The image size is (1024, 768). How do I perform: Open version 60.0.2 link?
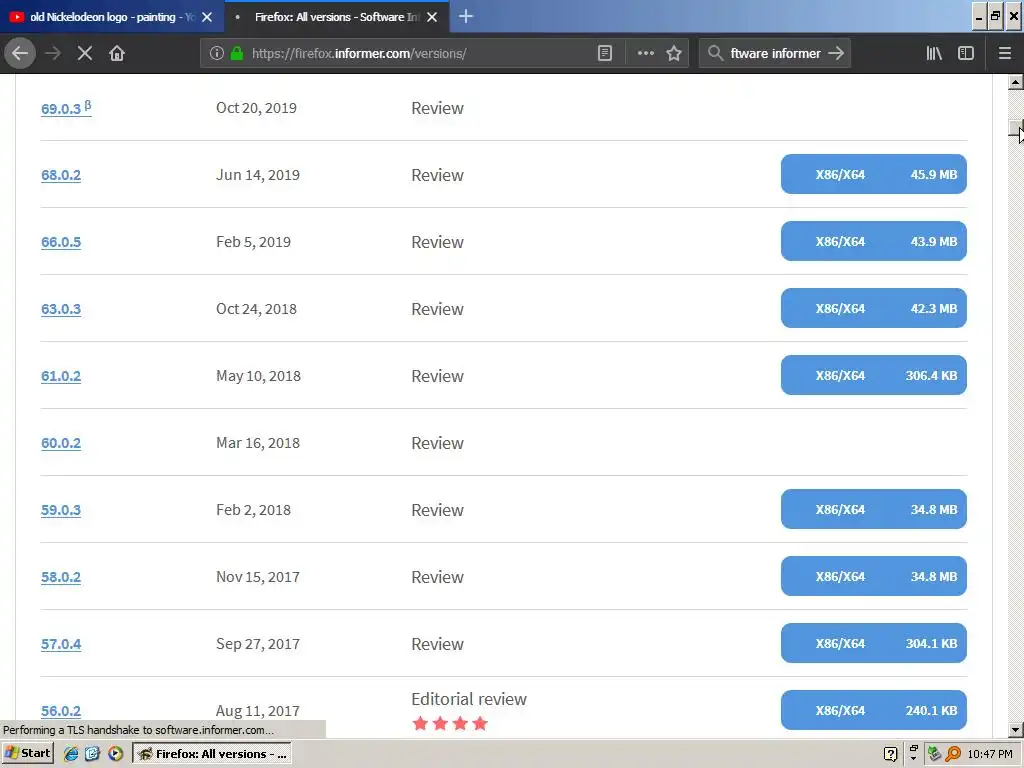click(x=61, y=443)
